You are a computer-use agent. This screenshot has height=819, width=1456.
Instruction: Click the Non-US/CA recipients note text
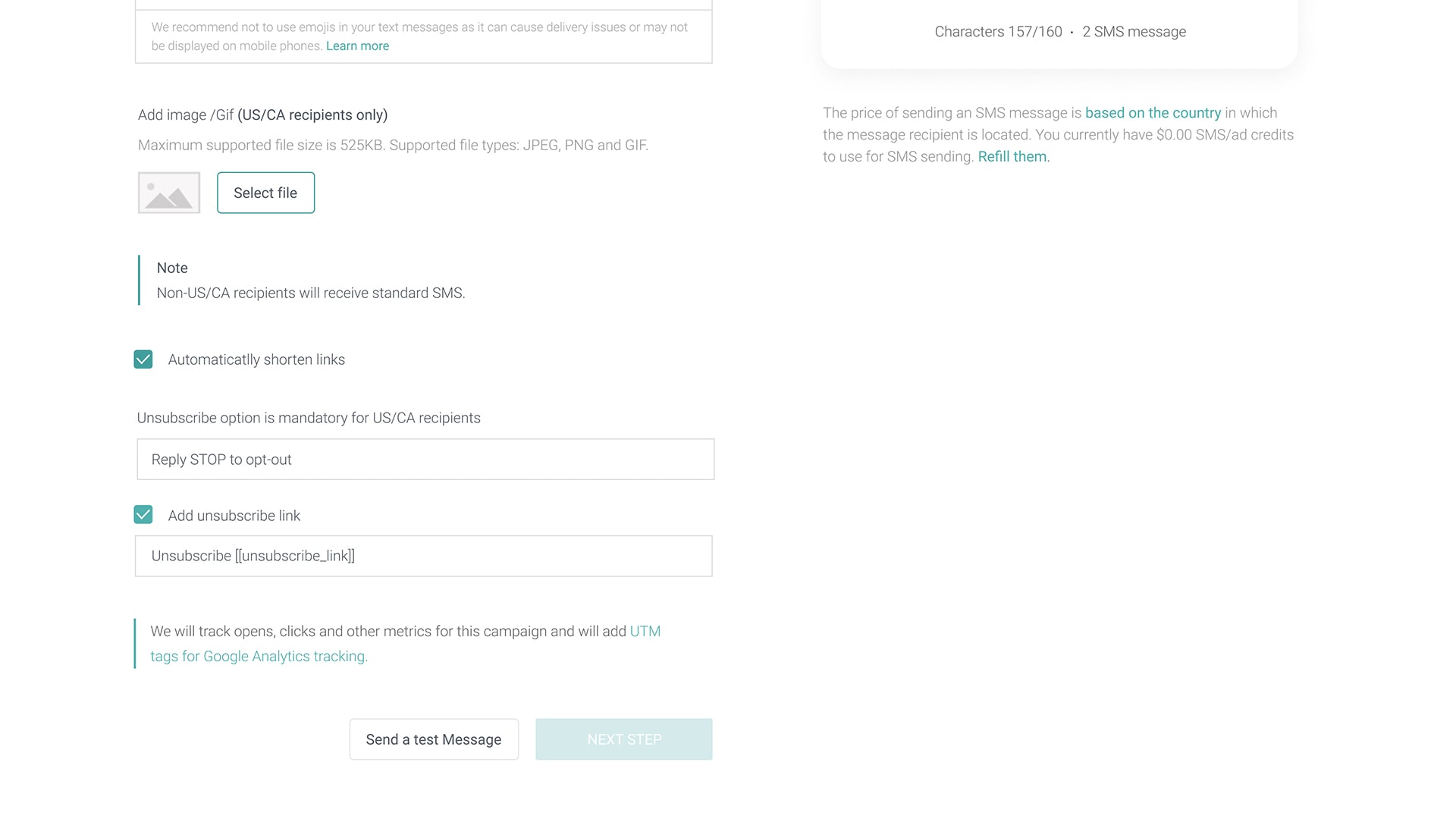[311, 293]
